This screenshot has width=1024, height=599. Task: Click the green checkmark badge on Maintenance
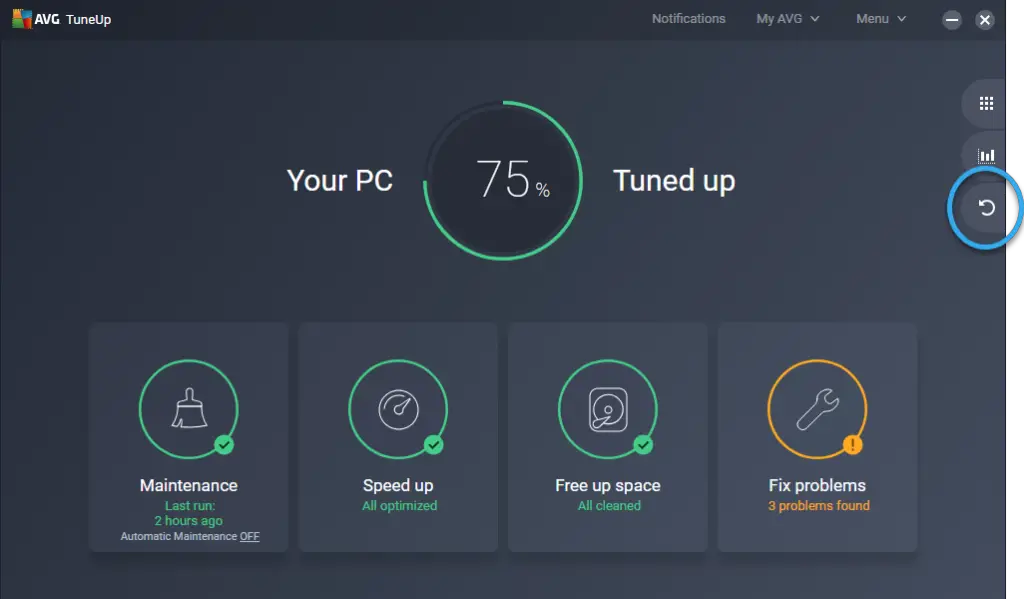[224, 445]
